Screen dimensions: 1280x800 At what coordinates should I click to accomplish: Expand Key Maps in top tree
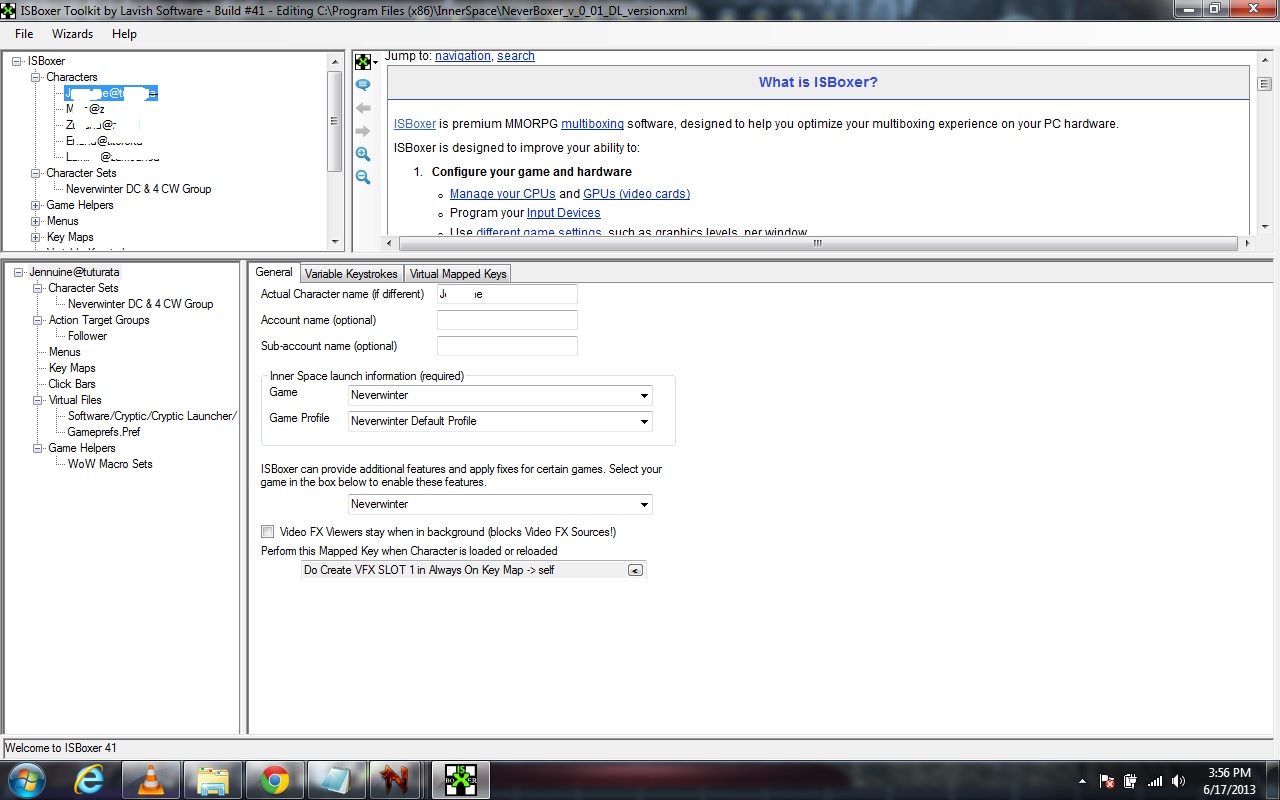[x=36, y=237]
